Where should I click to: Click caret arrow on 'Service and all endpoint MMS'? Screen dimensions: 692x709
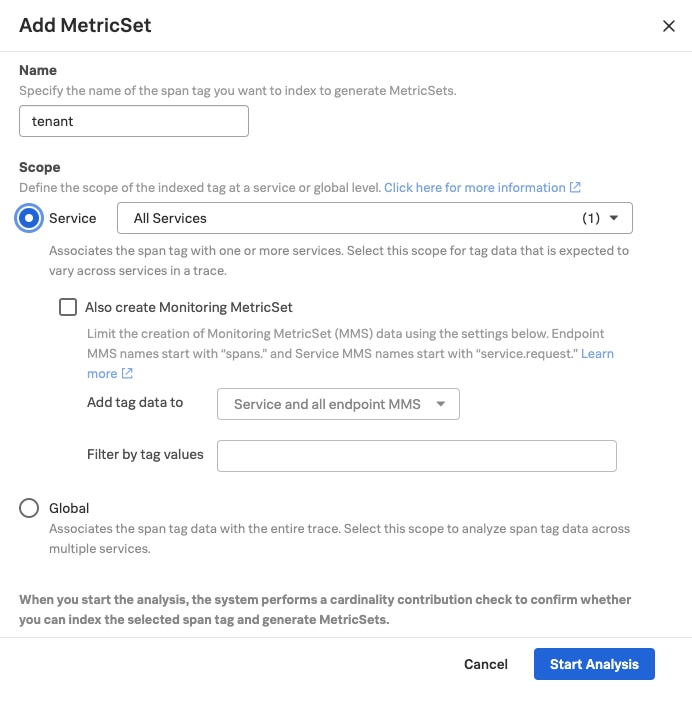441,404
